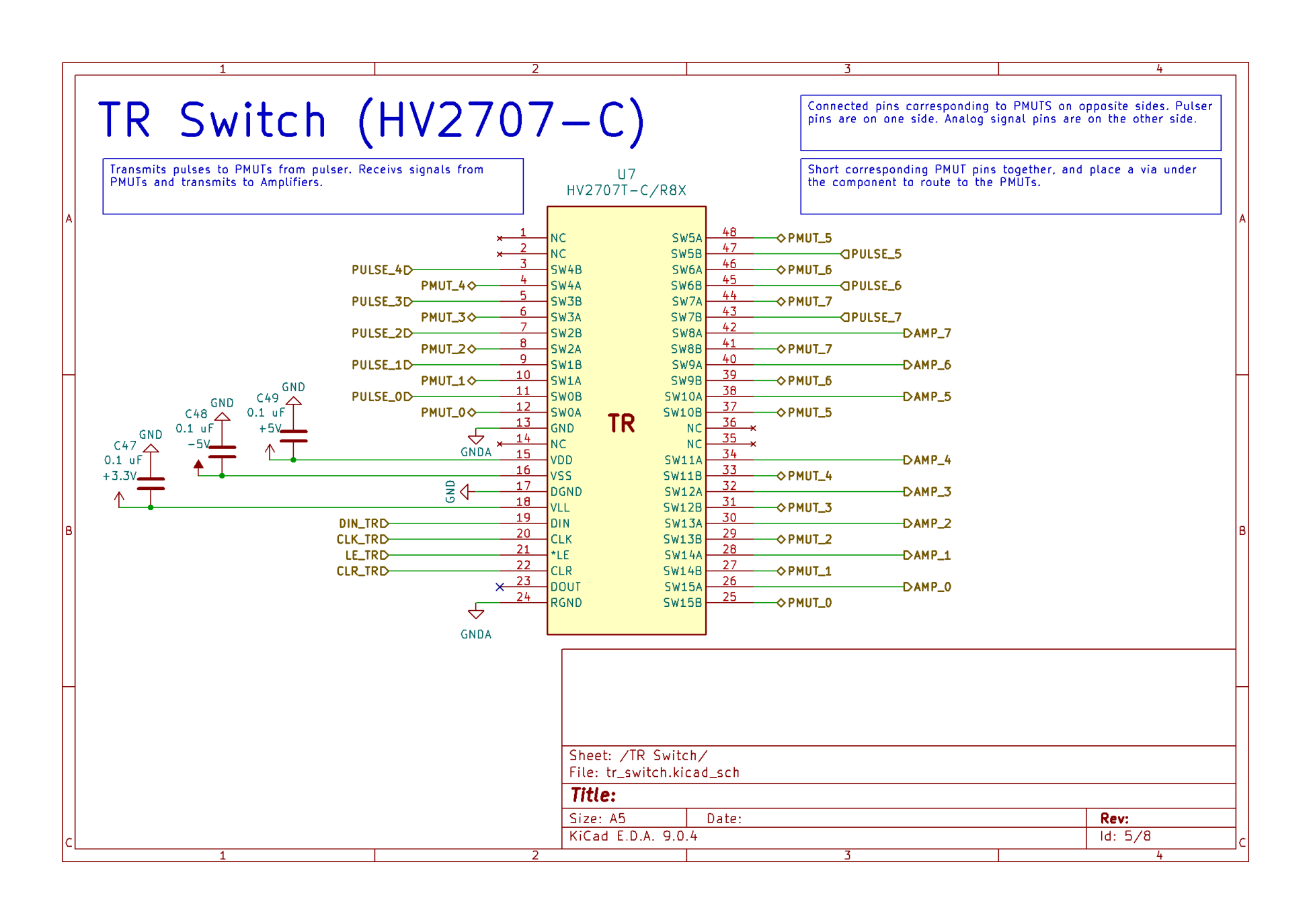
Task: Select the AMP_6 output label
Action: coord(928,365)
